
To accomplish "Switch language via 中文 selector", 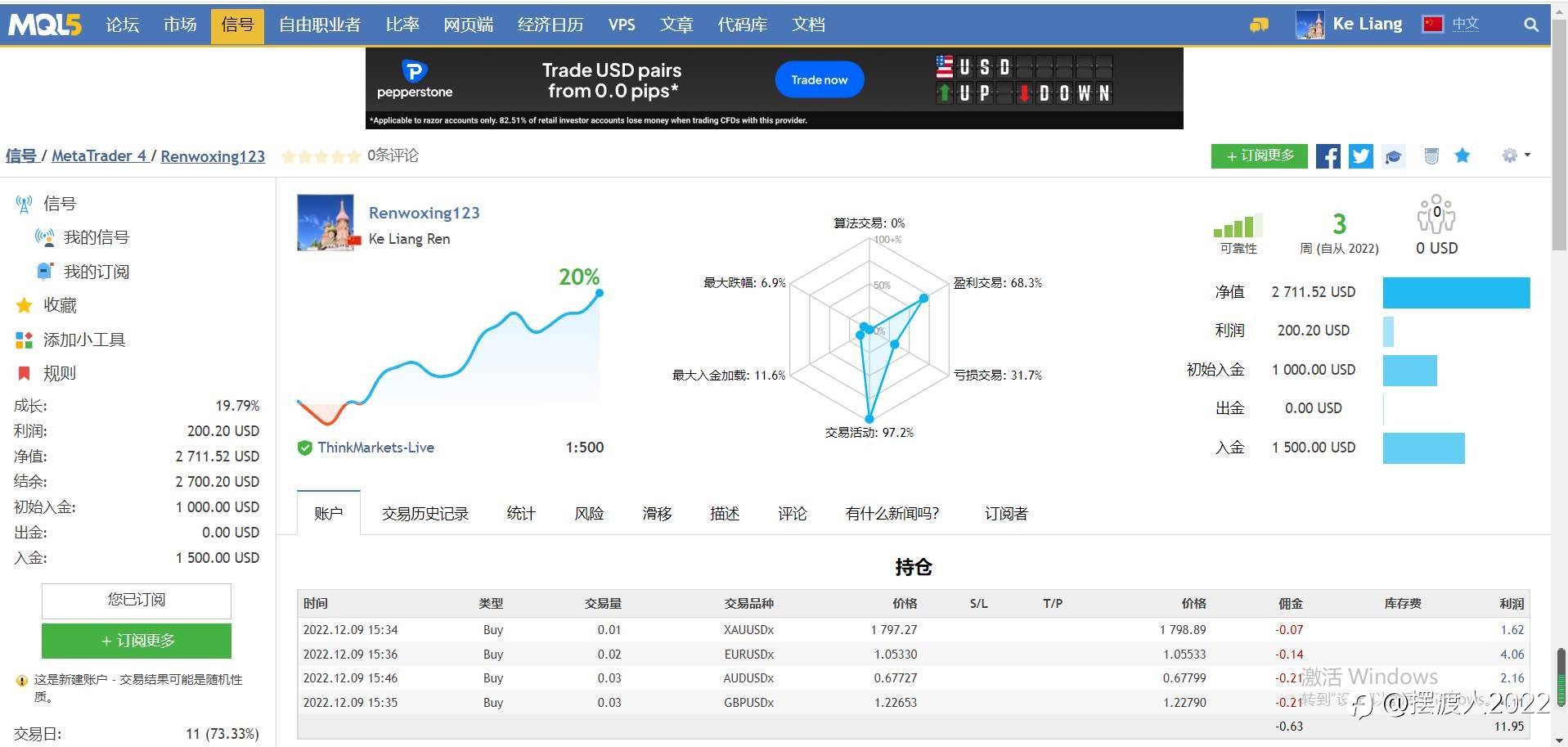I will (x=1466, y=24).
